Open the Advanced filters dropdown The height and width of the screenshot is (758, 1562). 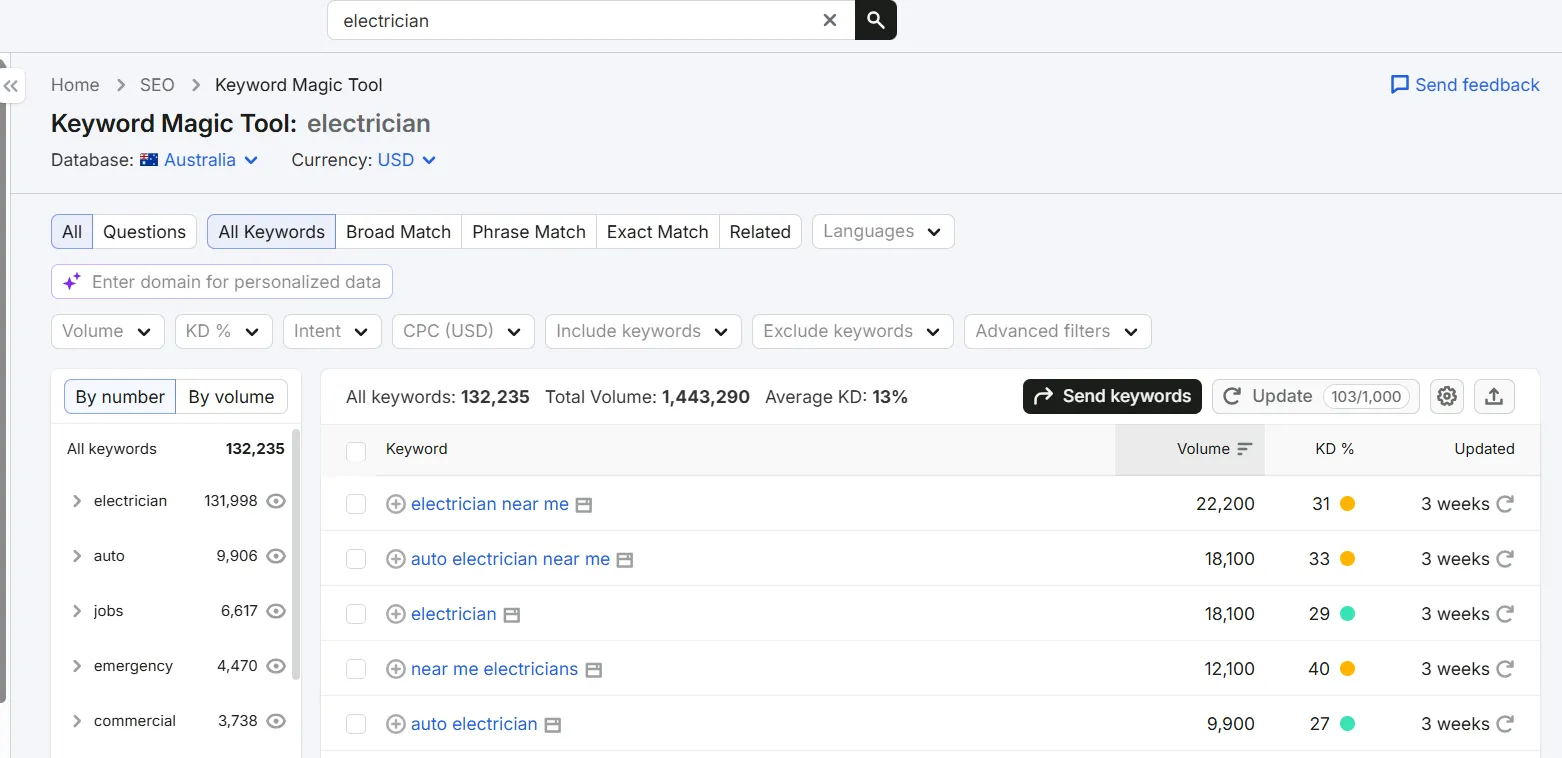tap(1058, 331)
